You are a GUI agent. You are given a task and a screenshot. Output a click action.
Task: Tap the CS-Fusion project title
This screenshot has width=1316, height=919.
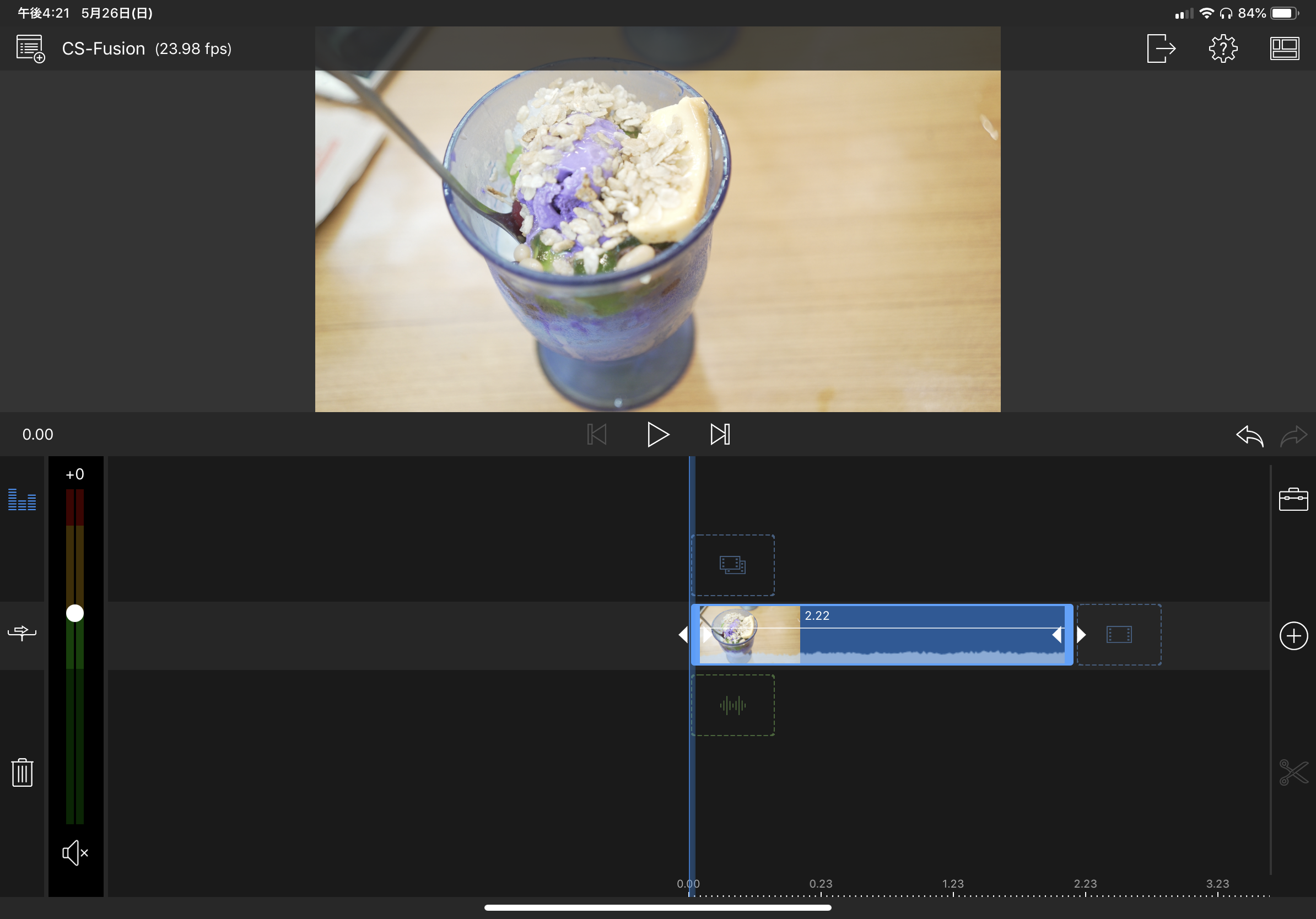coord(104,48)
